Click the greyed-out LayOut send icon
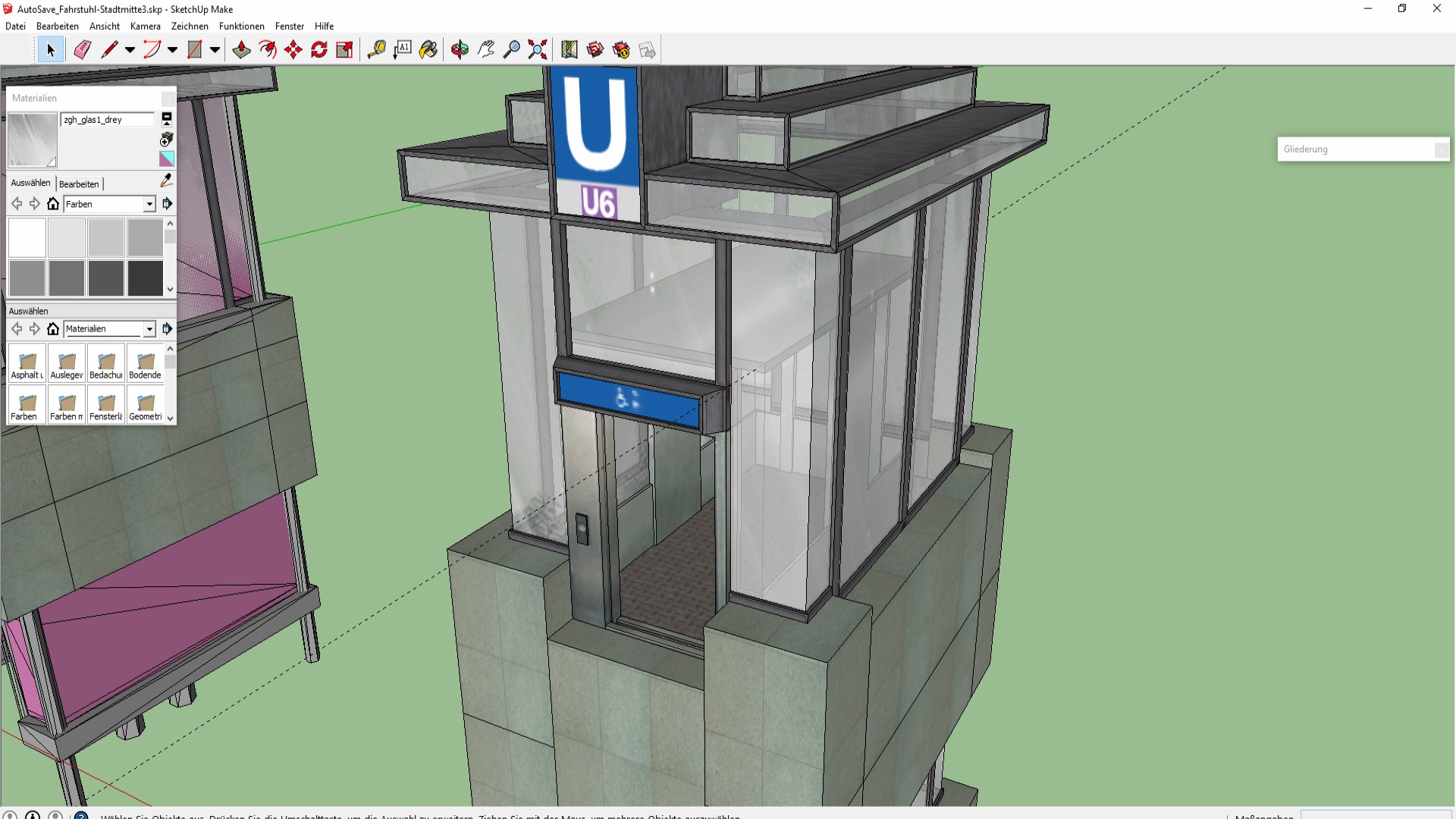 647,50
